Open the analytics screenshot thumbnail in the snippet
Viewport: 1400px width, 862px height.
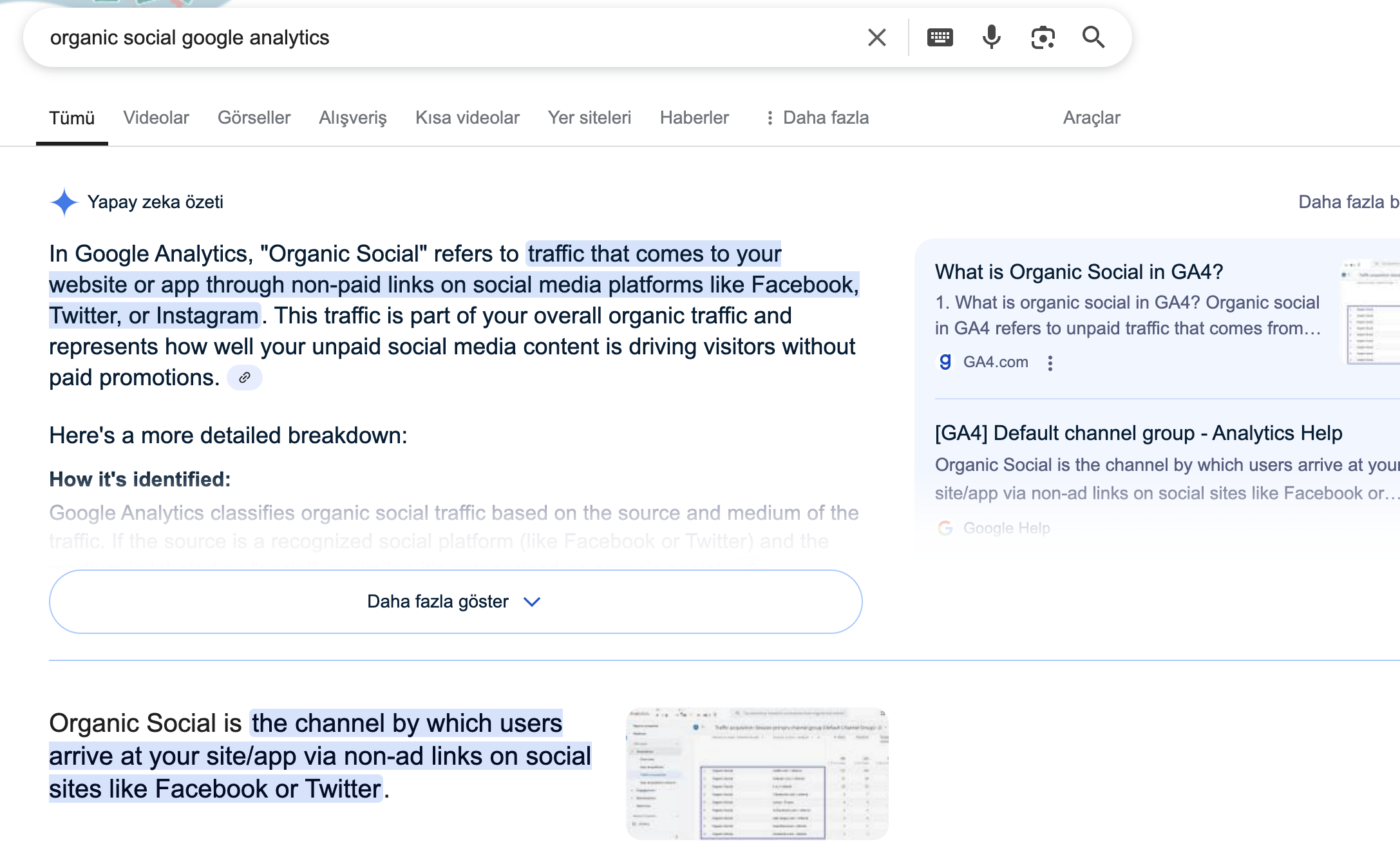point(757,774)
